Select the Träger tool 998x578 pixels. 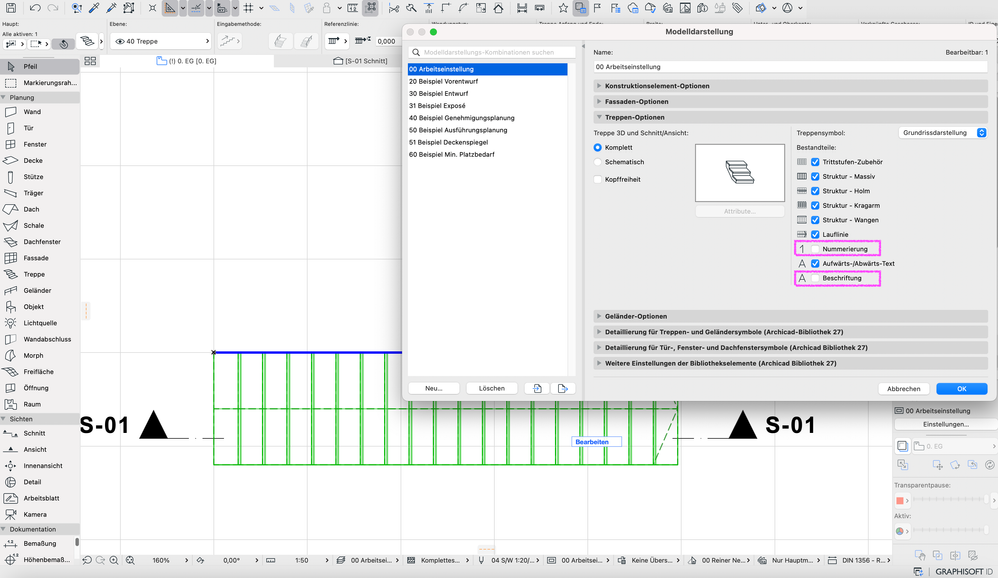coord(40,193)
